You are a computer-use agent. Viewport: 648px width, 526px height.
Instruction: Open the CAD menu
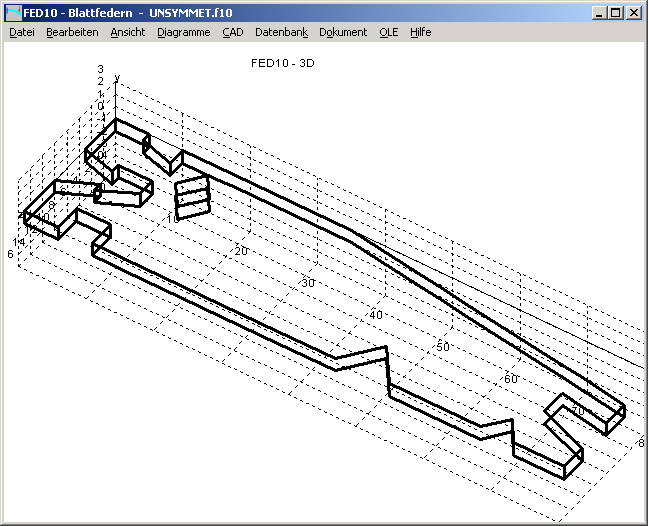pyautogui.click(x=233, y=32)
